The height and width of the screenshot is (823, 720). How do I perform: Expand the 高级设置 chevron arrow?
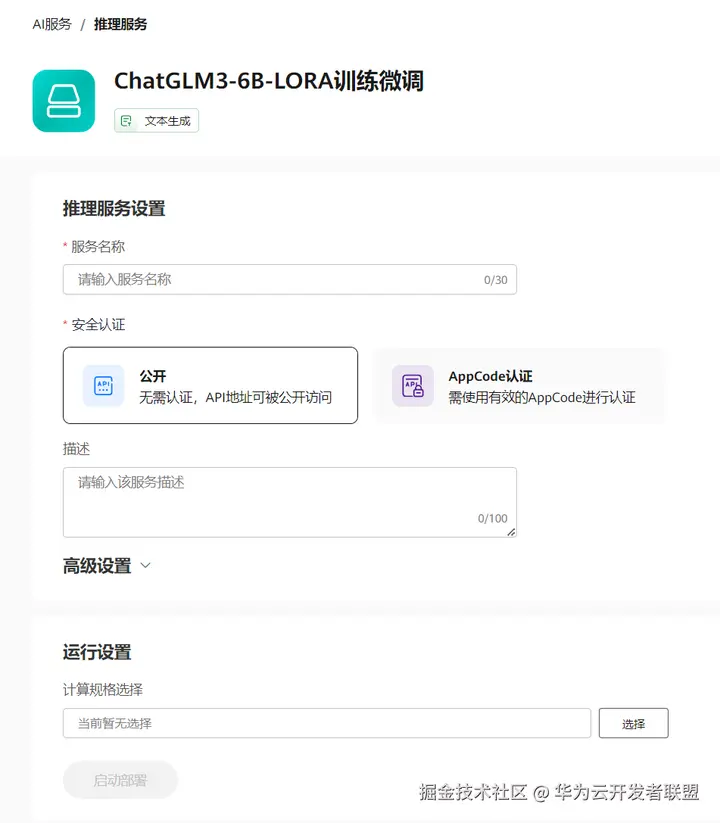click(x=145, y=565)
